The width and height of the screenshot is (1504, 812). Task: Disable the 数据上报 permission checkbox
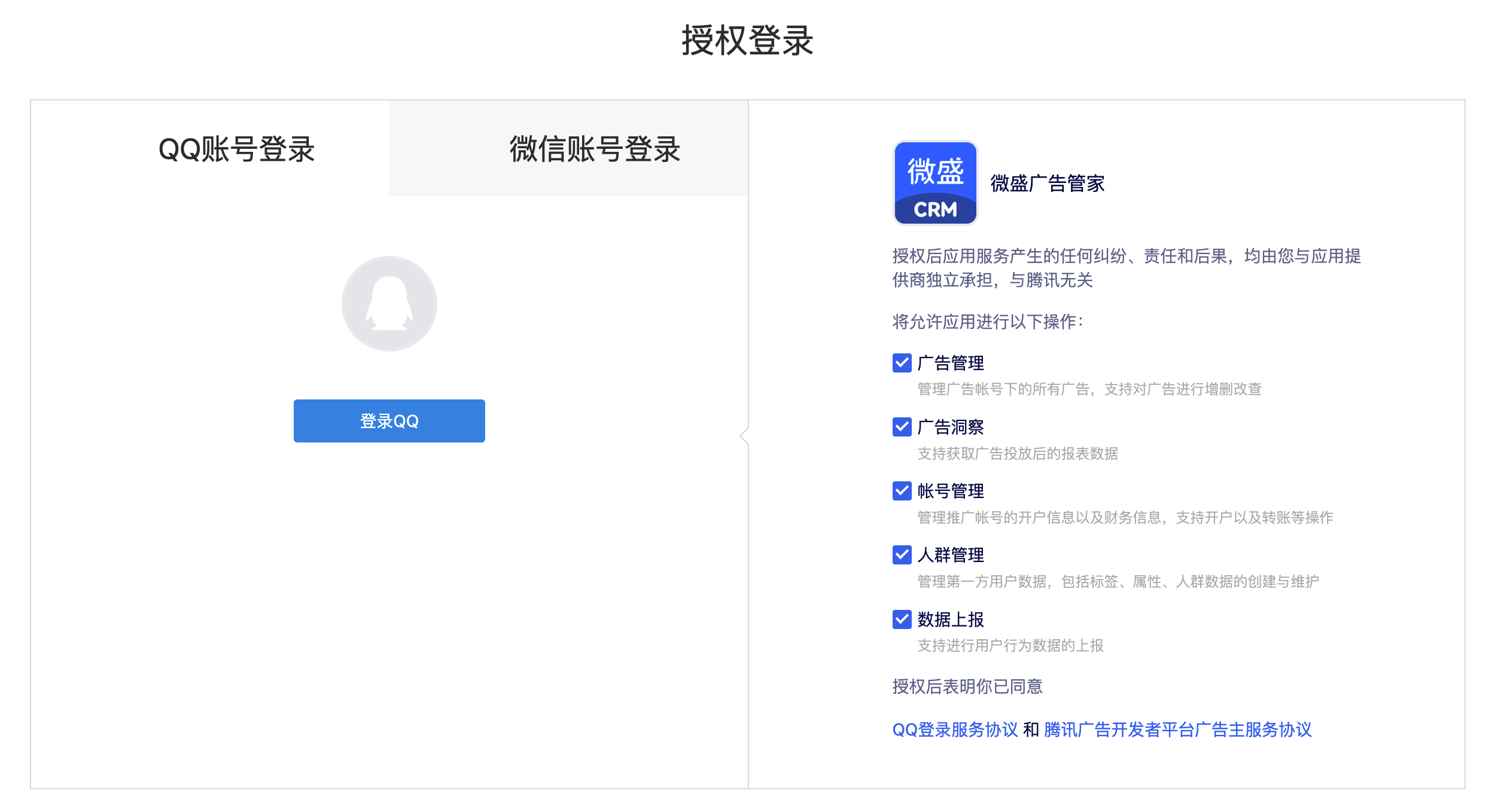click(902, 619)
